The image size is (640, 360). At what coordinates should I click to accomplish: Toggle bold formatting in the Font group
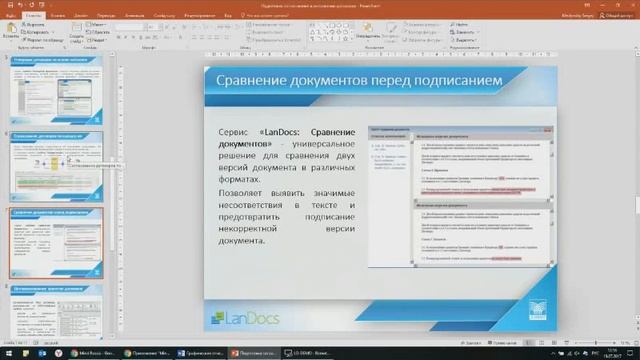click(x=118, y=37)
